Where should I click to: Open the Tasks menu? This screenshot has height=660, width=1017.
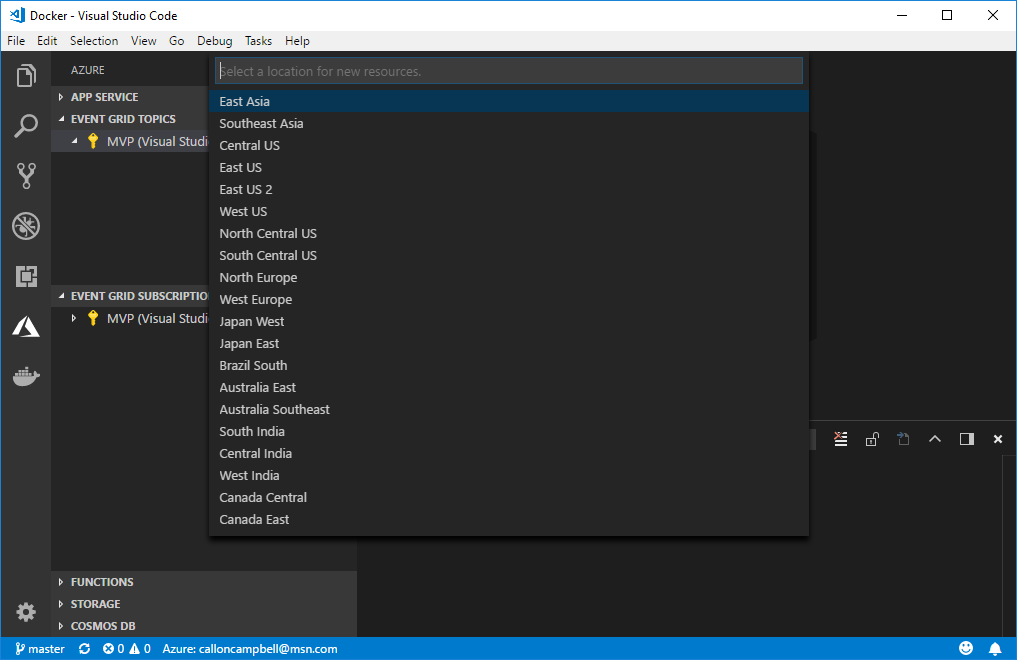pyautogui.click(x=258, y=41)
